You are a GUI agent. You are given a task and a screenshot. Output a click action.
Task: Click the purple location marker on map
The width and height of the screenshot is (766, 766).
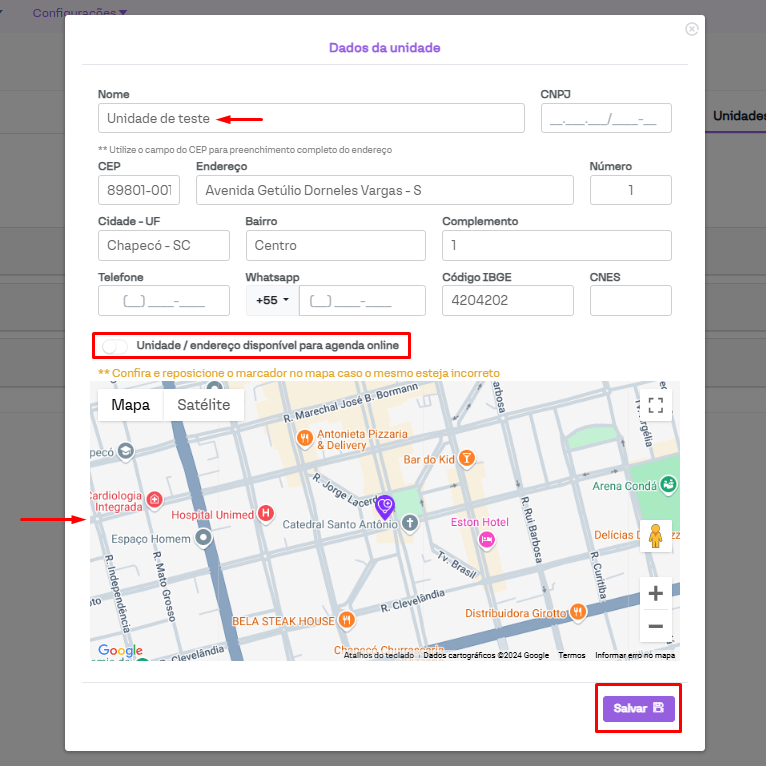tap(385, 507)
